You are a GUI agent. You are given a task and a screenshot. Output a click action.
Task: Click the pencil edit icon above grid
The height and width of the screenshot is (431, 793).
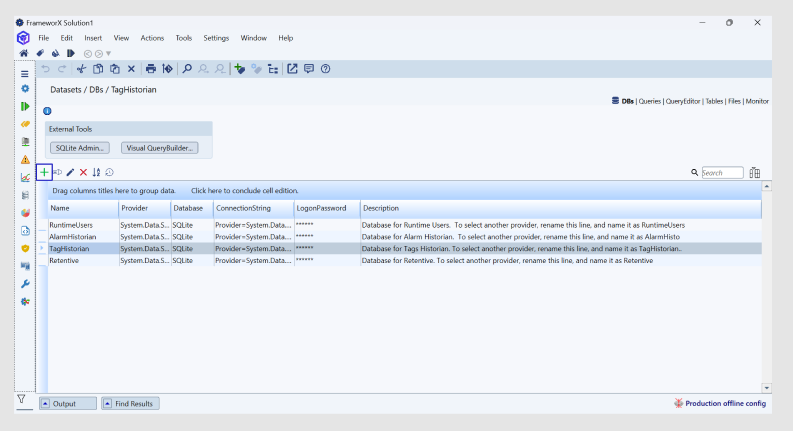70,172
